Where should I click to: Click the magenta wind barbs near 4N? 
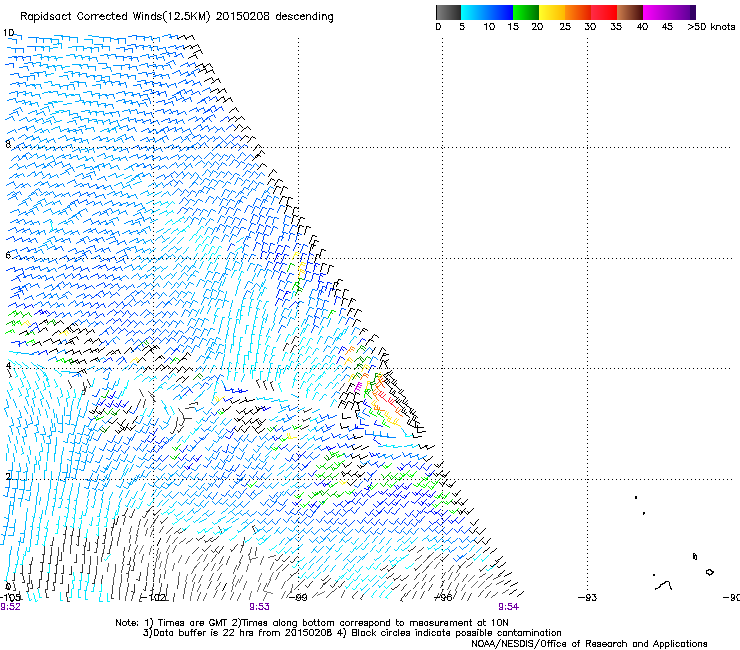click(x=358, y=387)
